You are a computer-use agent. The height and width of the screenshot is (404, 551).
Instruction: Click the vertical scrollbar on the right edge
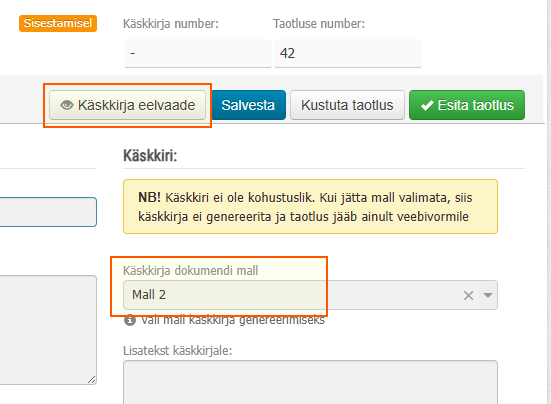point(548,202)
